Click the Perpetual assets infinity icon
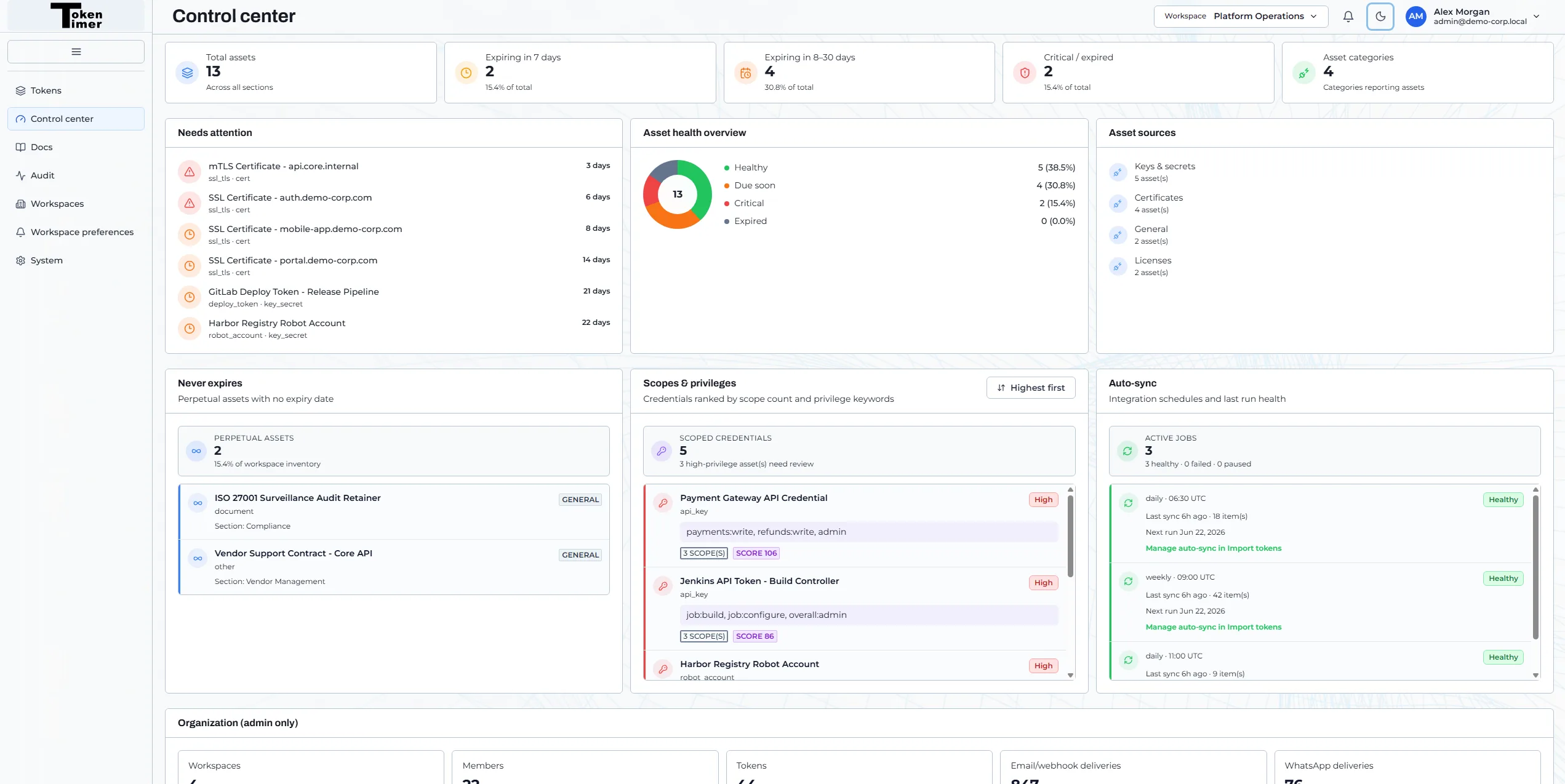Image resolution: width=1565 pixels, height=784 pixels. [x=196, y=451]
